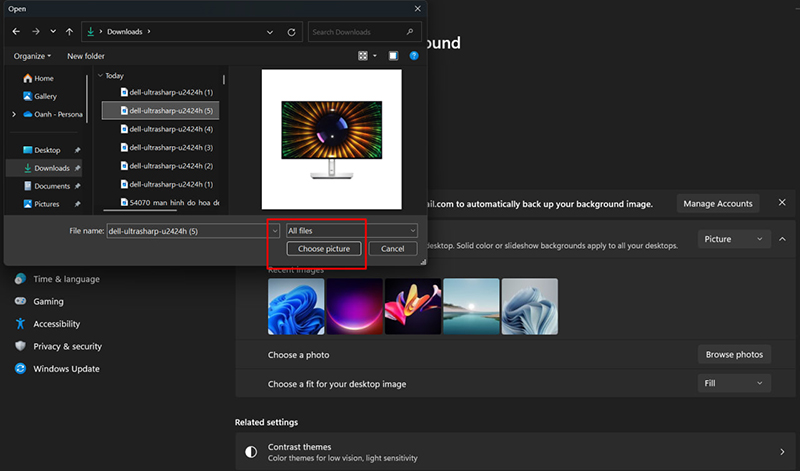The image size is (800, 471).
Task: Click the Search Downloads field
Action: click(360, 32)
